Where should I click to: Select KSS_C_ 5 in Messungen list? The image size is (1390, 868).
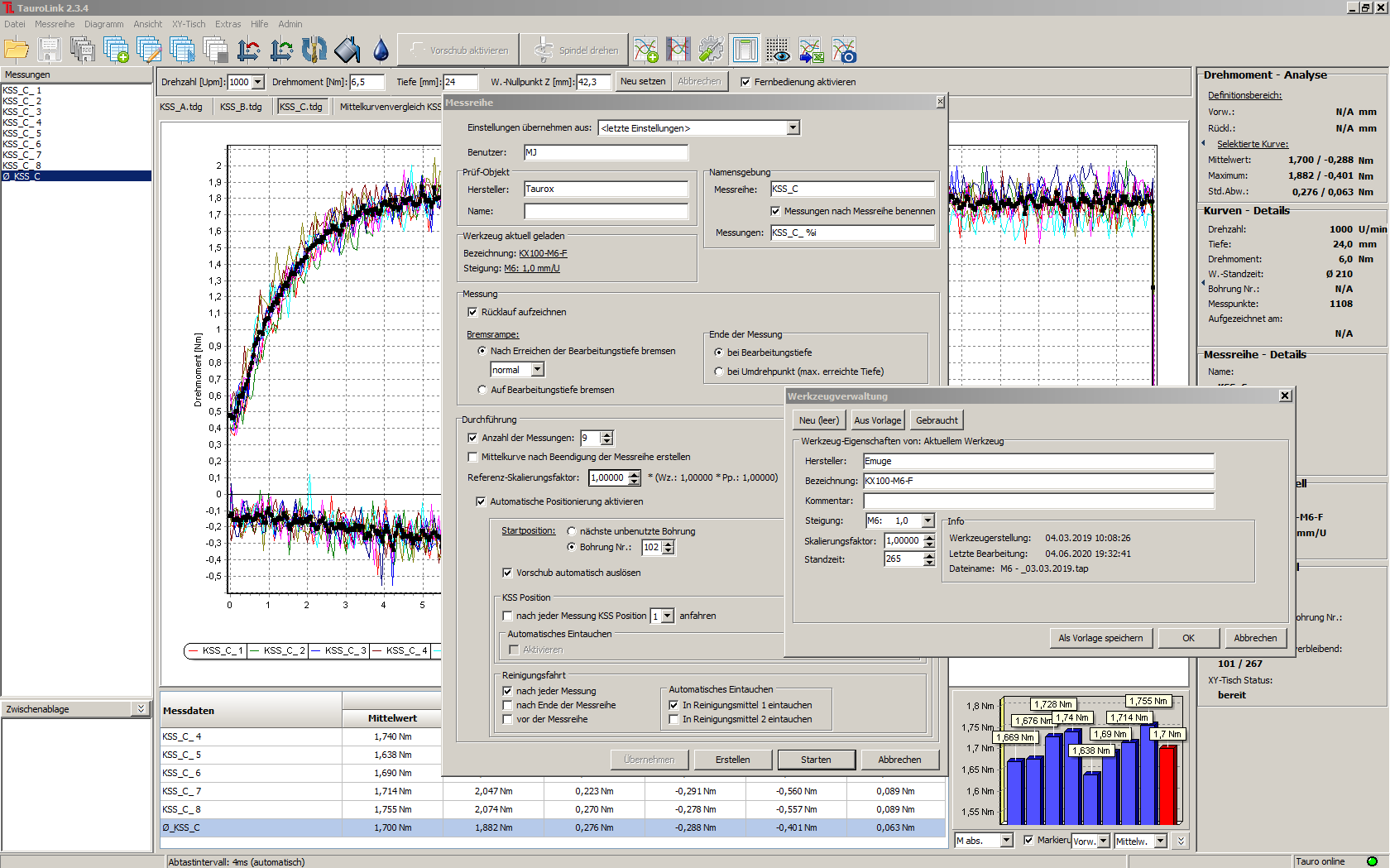[x=76, y=133]
